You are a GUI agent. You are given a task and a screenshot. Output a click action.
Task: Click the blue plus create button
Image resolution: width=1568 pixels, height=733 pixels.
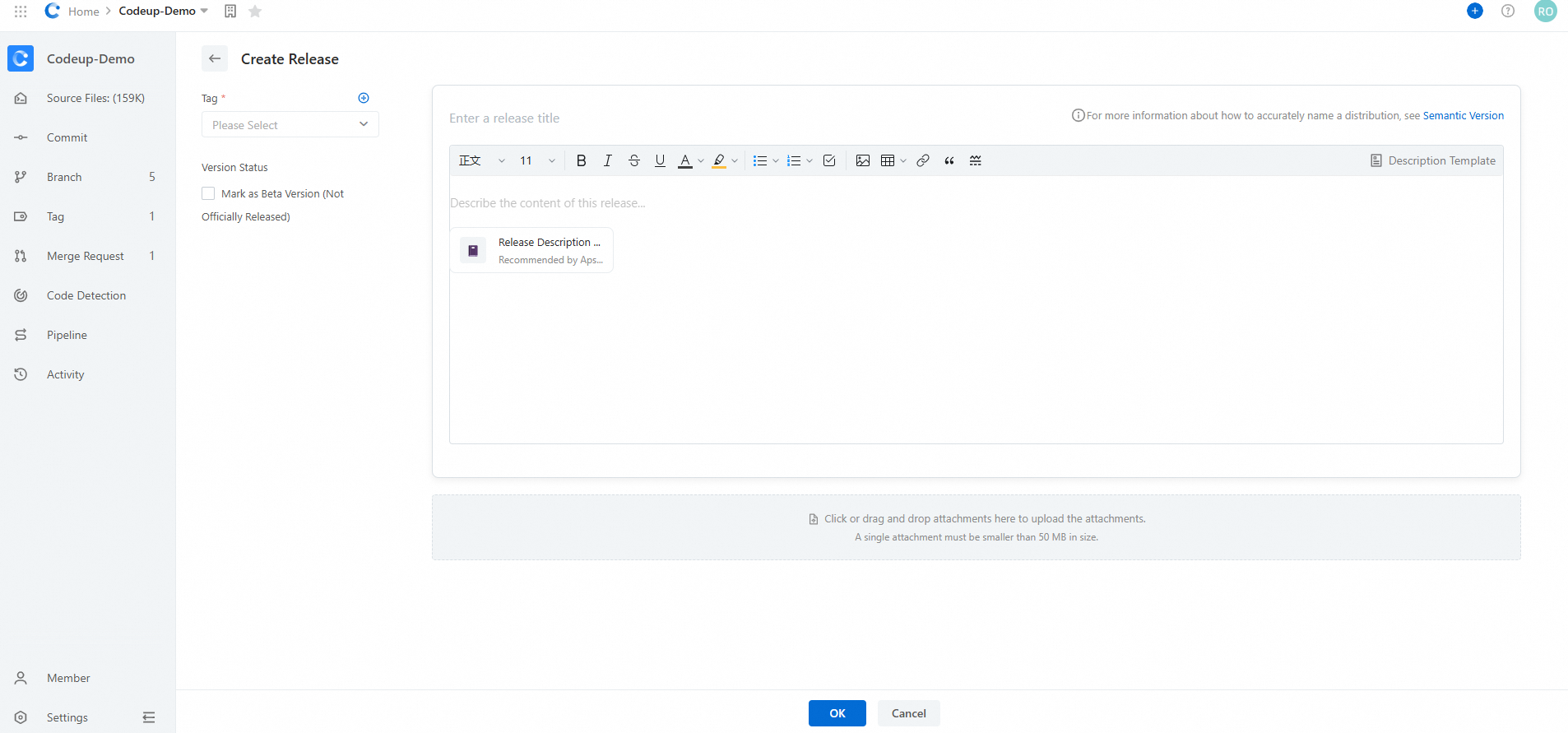(1475, 11)
